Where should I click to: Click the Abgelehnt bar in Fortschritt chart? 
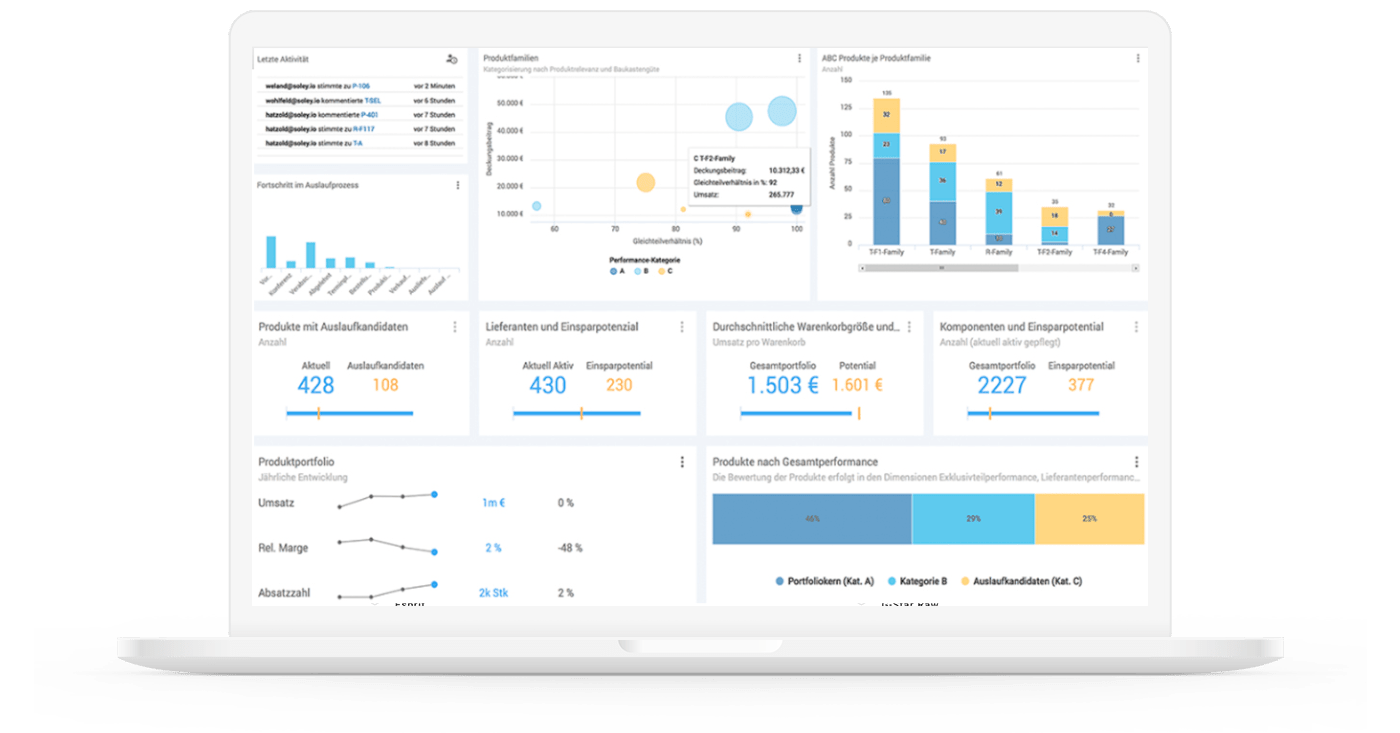pyautogui.click(x=331, y=263)
